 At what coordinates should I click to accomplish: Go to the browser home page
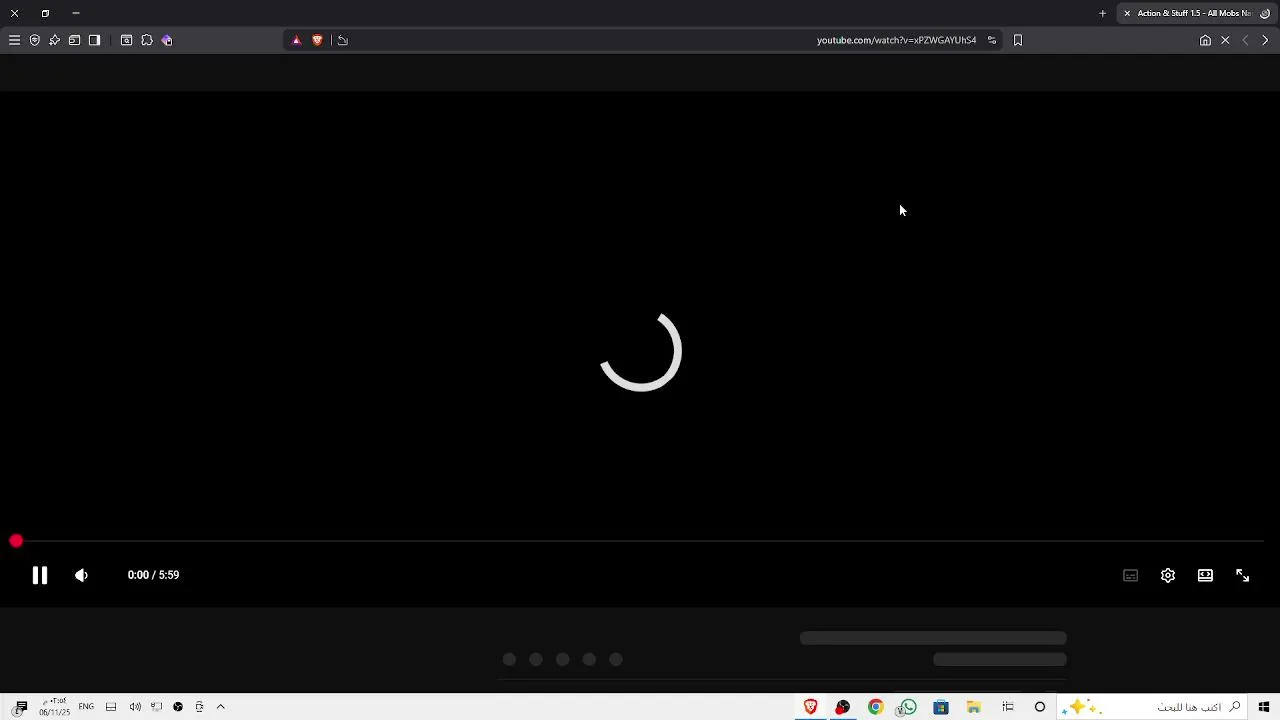coord(1205,40)
